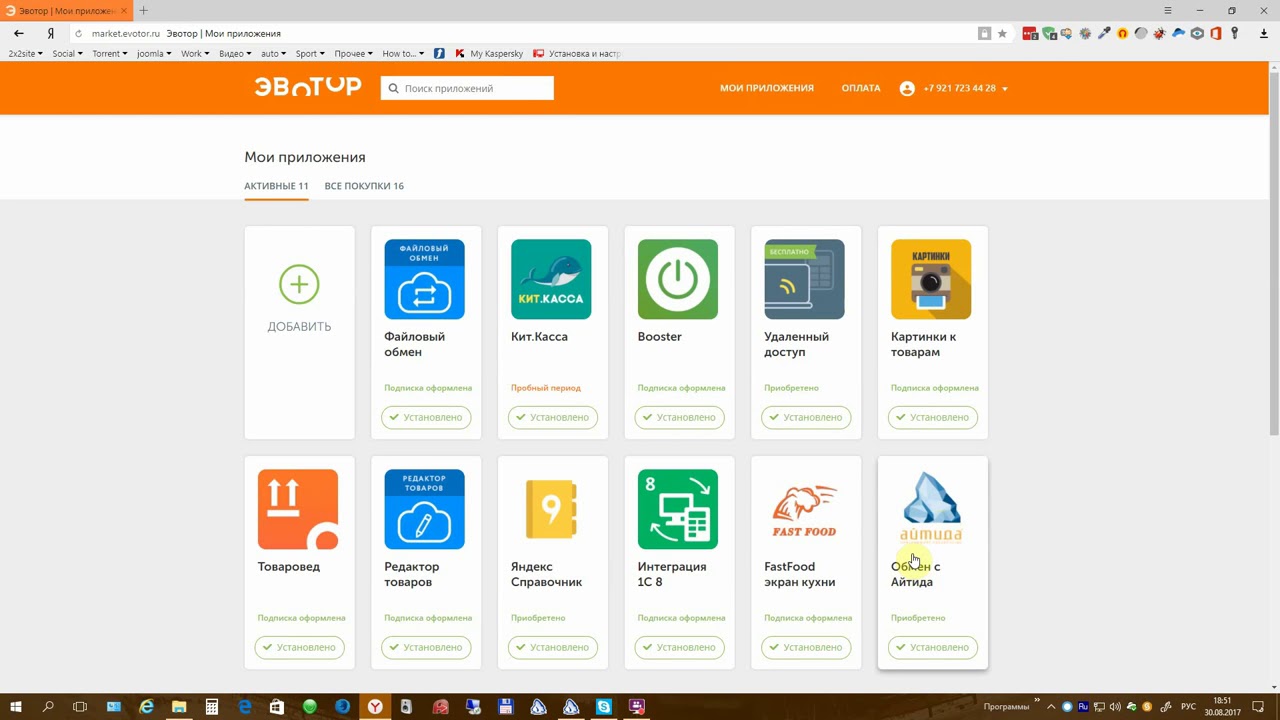This screenshot has height=720, width=1280.
Task: Click the Удаленный доступ app title
Action: click(797, 344)
